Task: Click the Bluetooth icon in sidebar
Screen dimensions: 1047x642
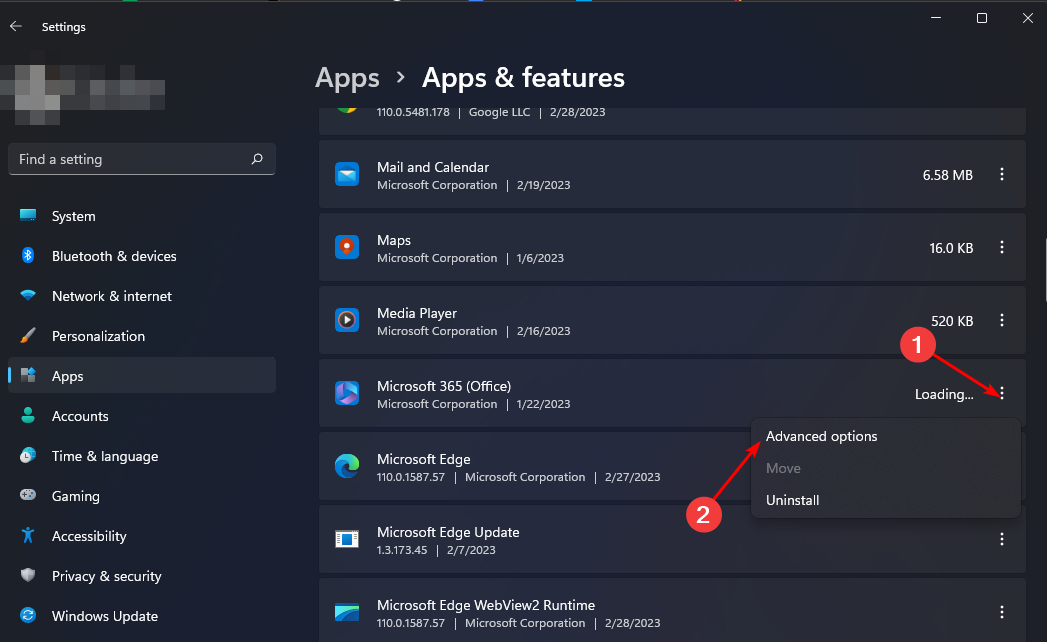Action: click(28, 255)
